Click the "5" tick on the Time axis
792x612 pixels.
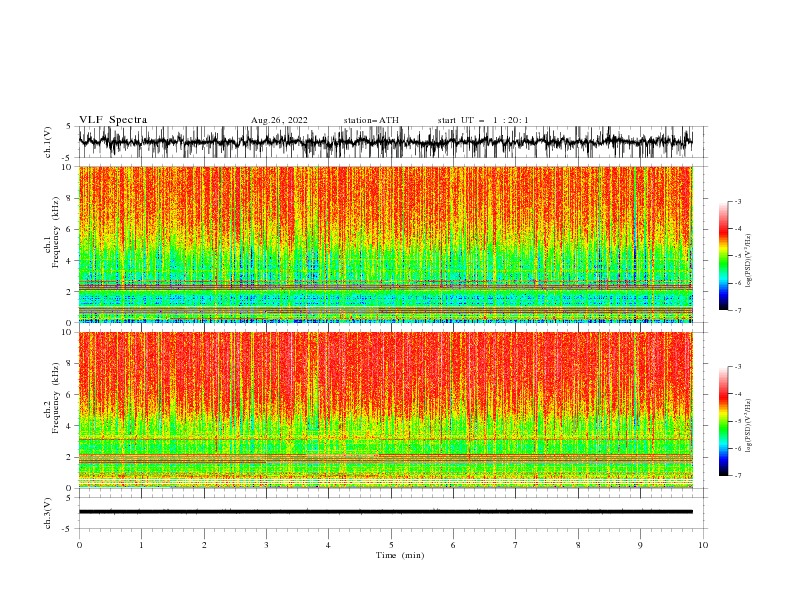pos(391,545)
